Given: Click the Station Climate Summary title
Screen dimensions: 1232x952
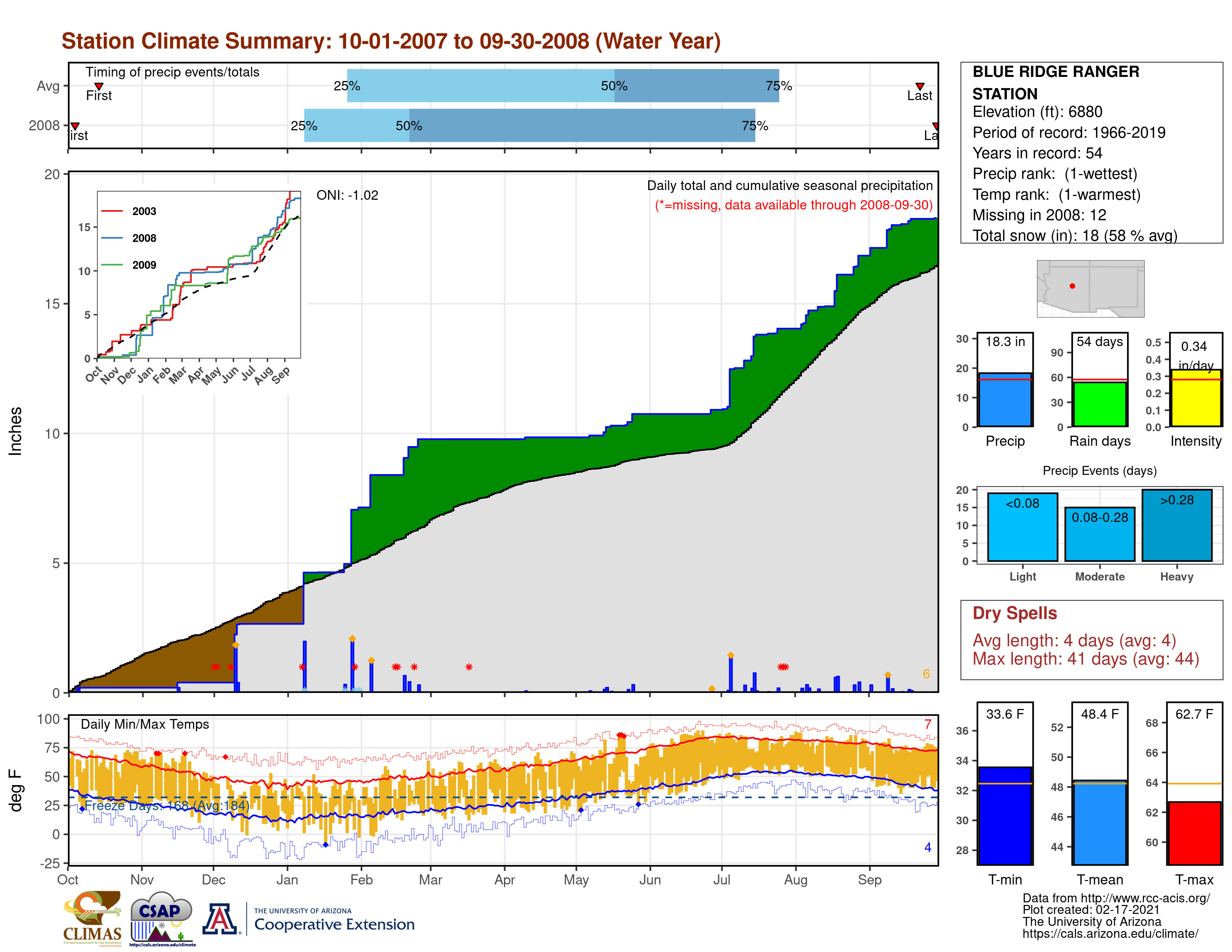Looking at the screenshot, I should point(391,41).
